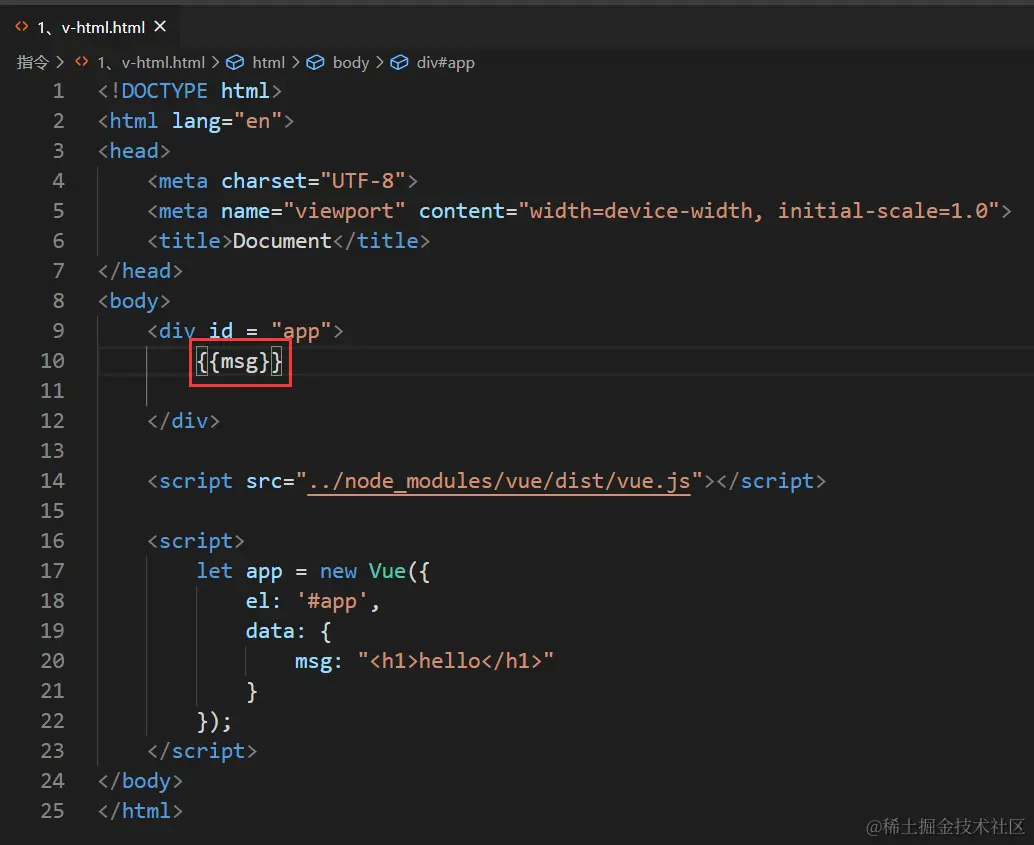Click the data property on line 19

click(x=269, y=631)
